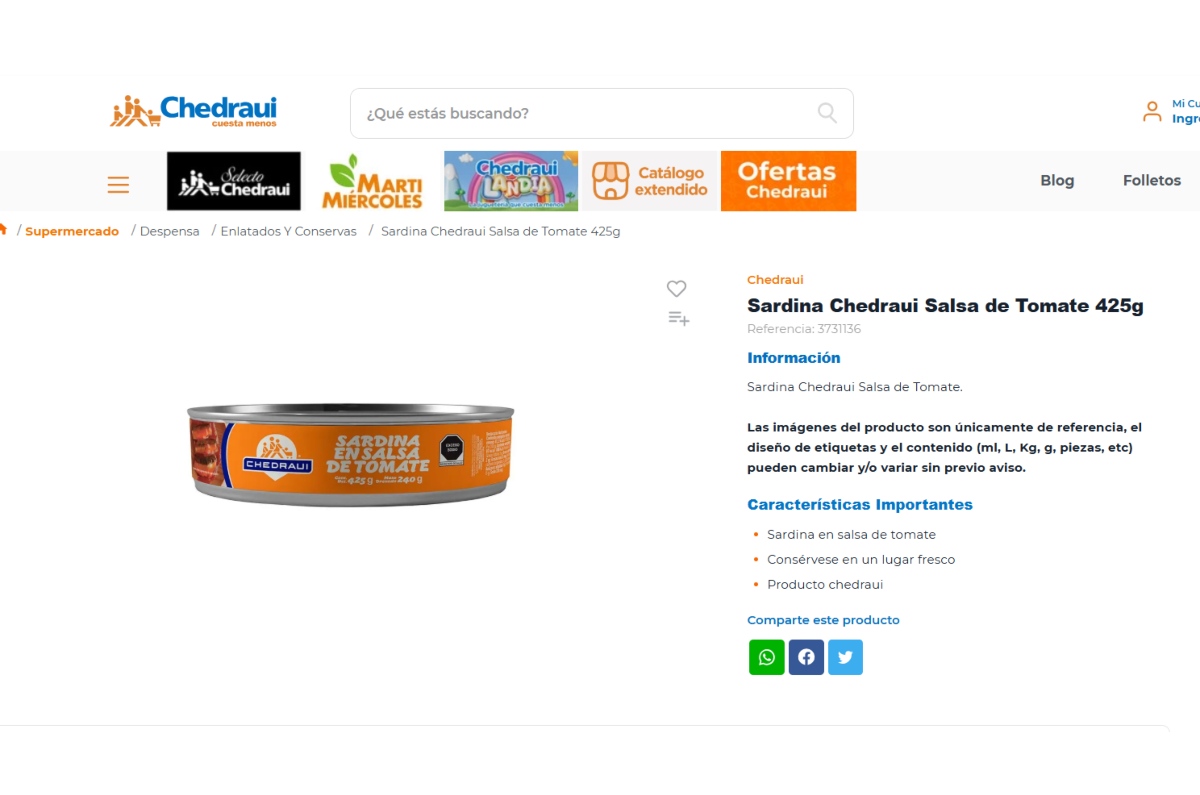
Task: Open Catálogo extendido section
Action: click(650, 181)
